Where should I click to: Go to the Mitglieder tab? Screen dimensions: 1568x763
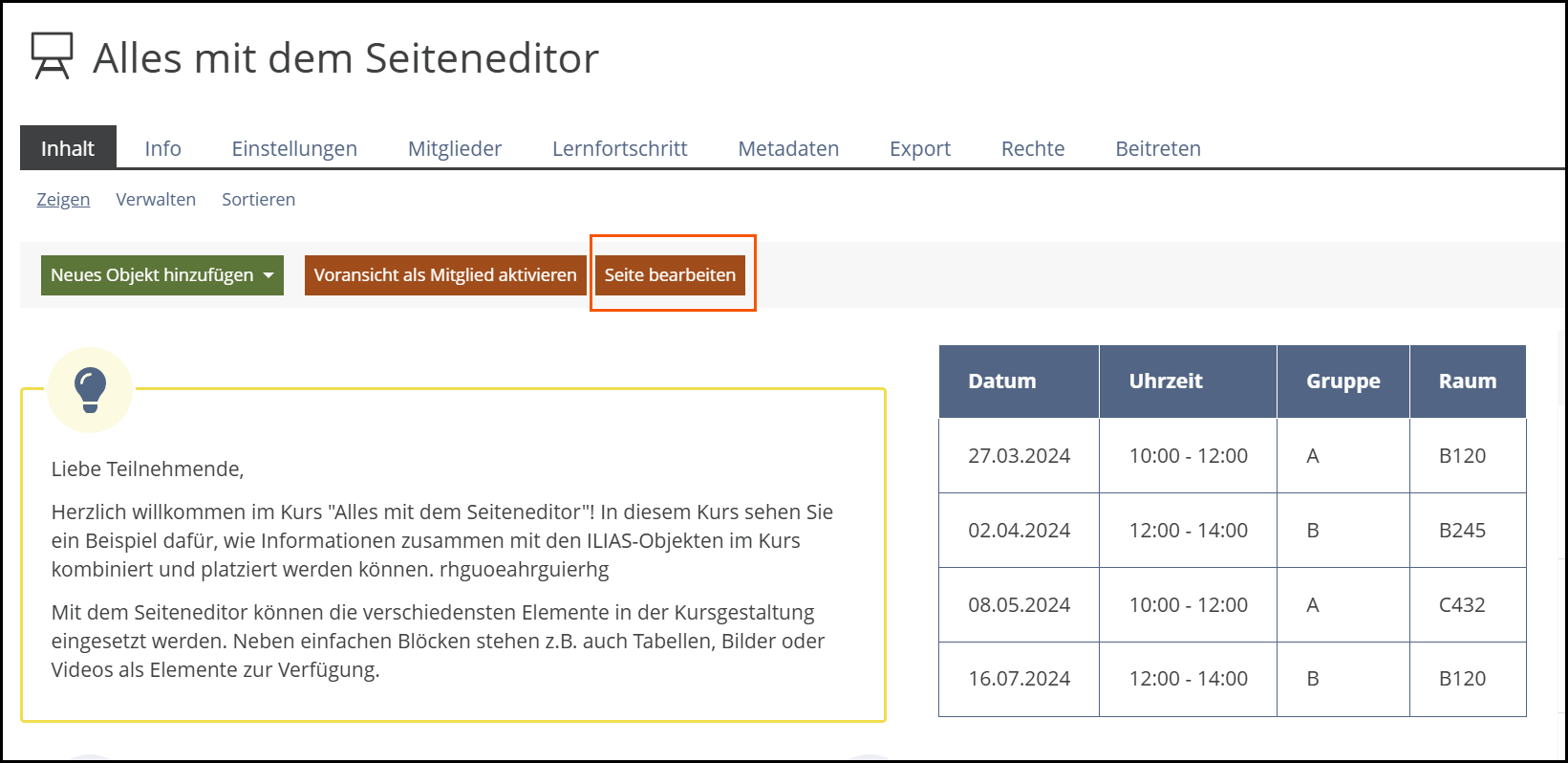(455, 148)
